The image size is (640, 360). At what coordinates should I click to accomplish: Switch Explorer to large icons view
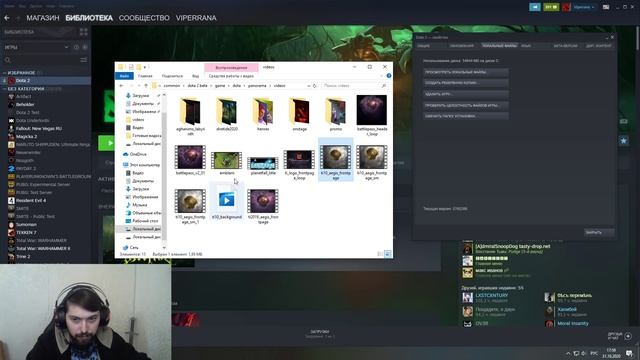tap(387, 254)
